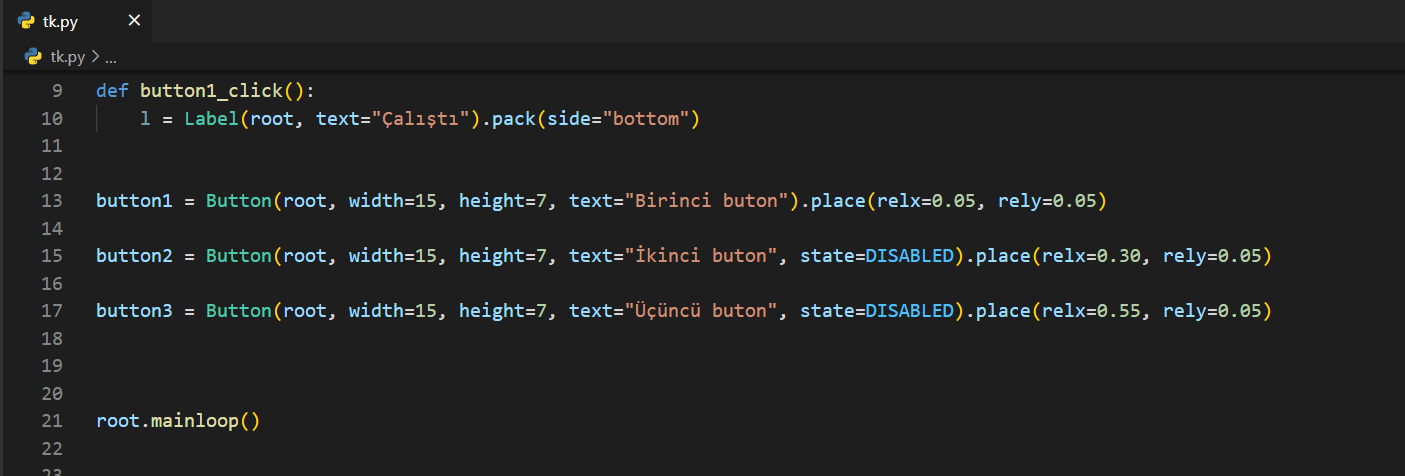Click line number 21 in the gutter
The image size is (1405, 476).
click(52, 421)
